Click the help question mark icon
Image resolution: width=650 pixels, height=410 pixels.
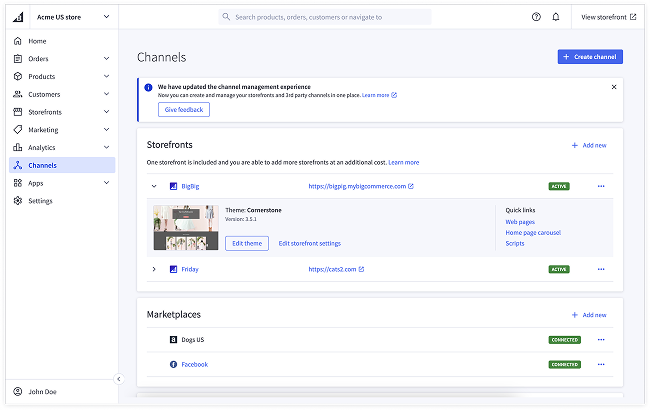pyautogui.click(x=536, y=17)
